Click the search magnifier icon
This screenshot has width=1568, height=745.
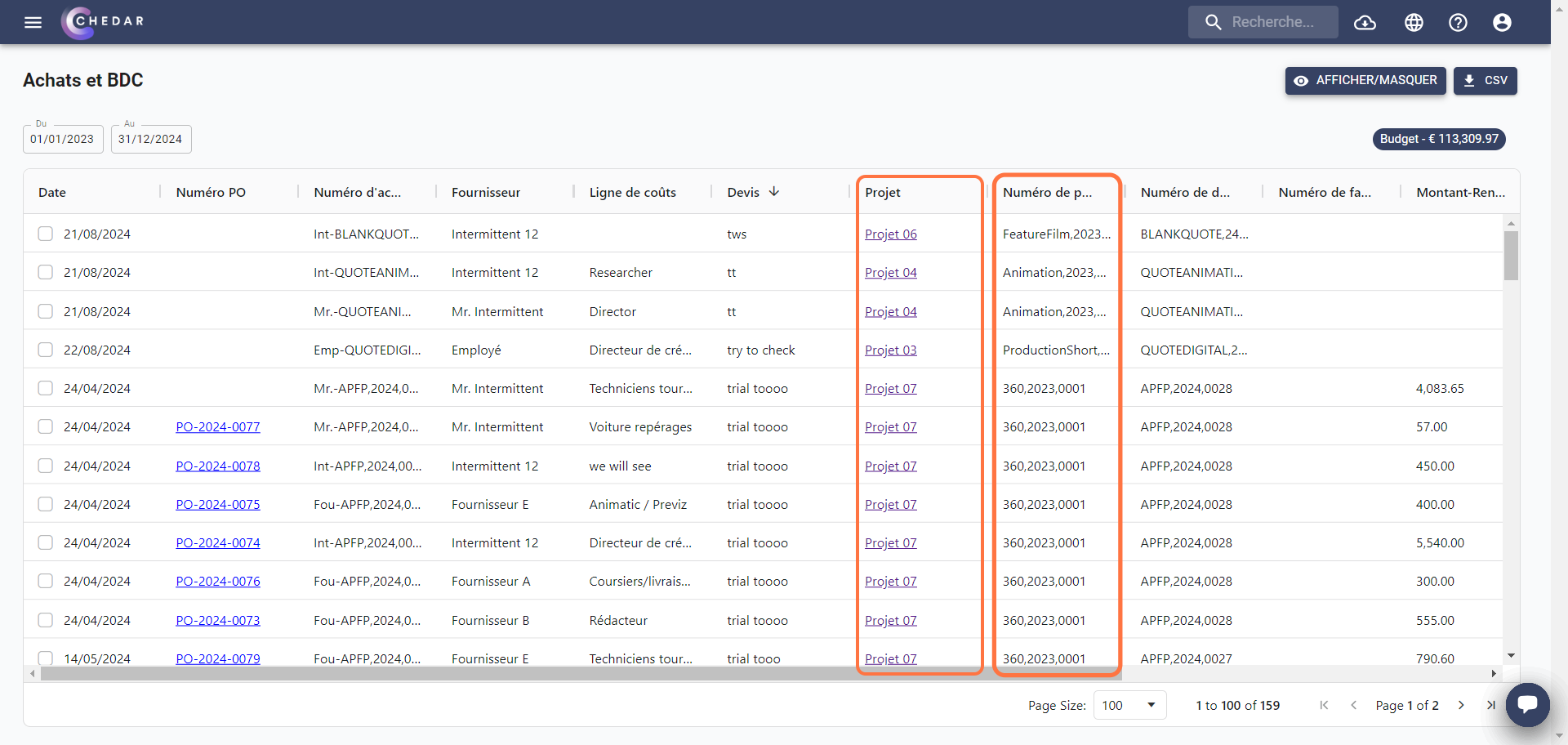tap(1214, 22)
